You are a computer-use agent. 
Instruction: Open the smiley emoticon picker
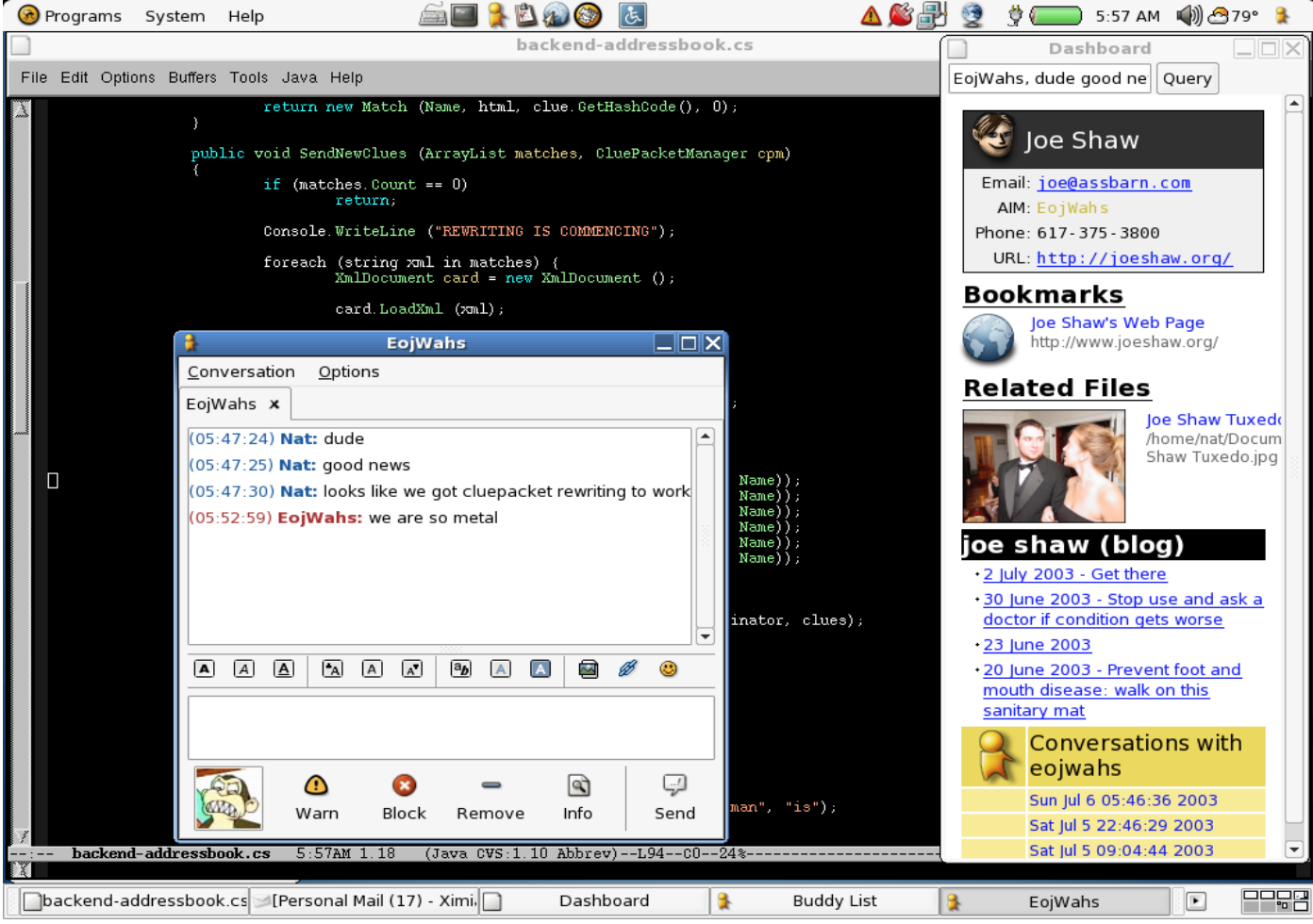668,668
